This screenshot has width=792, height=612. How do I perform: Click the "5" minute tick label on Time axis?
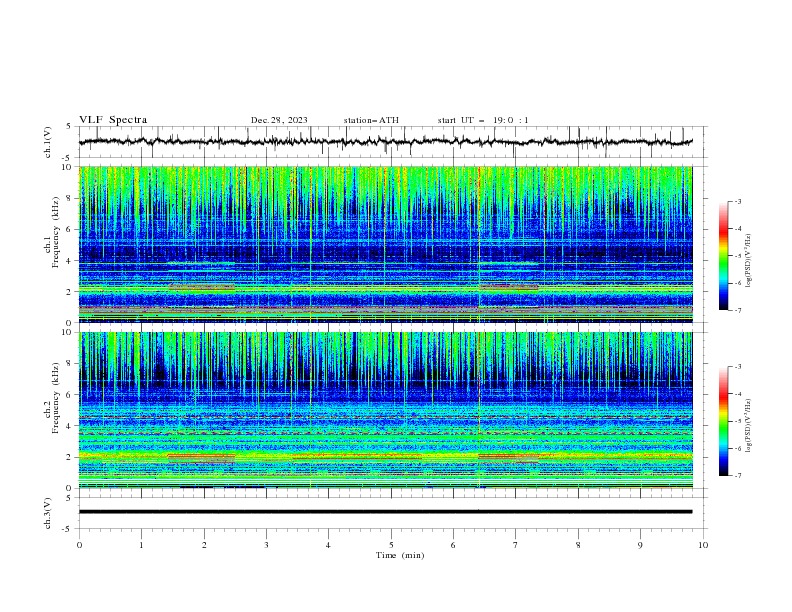pyautogui.click(x=391, y=545)
